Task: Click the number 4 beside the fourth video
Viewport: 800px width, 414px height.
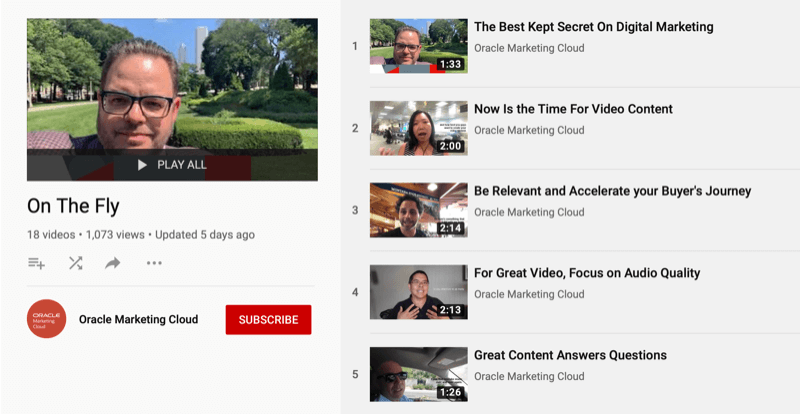Action: tap(355, 293)
